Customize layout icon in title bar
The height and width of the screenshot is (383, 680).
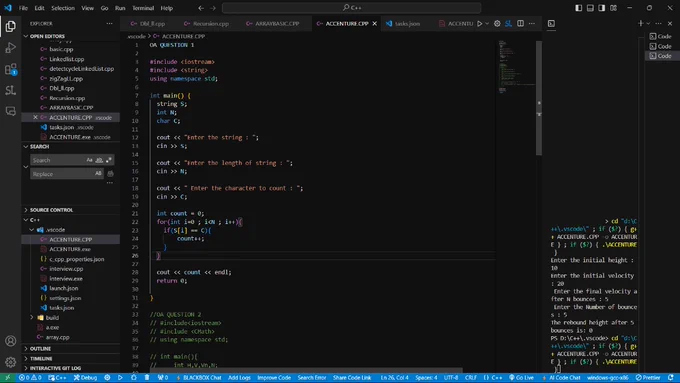click(613, 8)
